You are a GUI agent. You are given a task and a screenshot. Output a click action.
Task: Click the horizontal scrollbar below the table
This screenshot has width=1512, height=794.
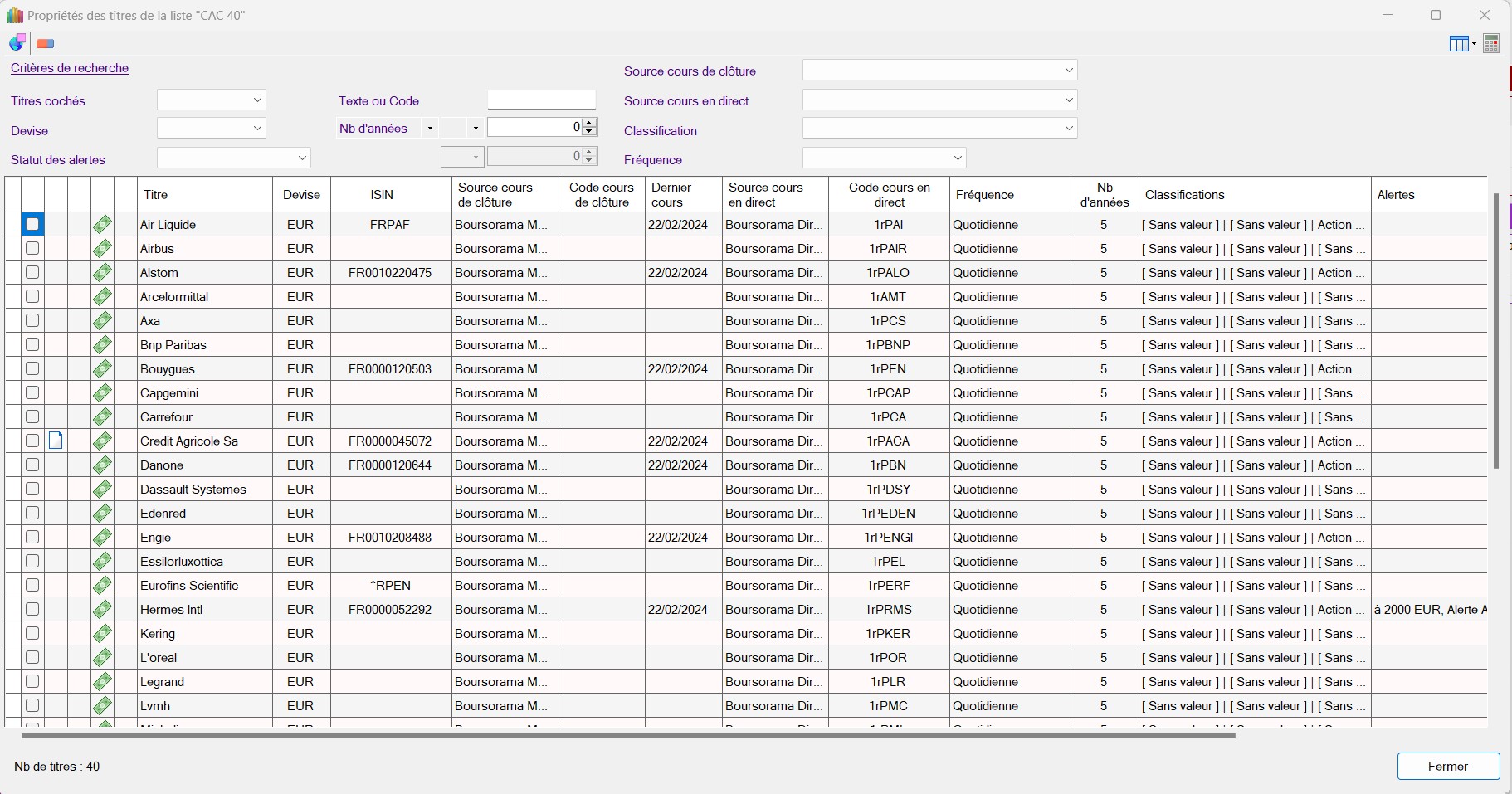coord(627,735)
